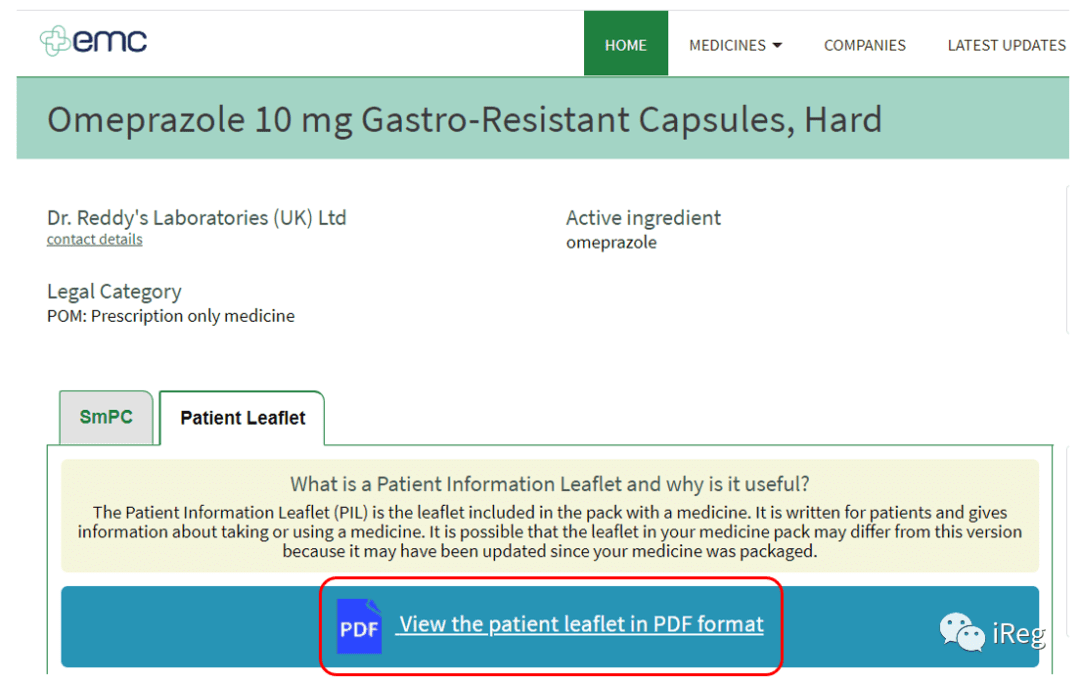Click the Active ingredient heading
The image size is (1080, 684).
tap(643, 218)
